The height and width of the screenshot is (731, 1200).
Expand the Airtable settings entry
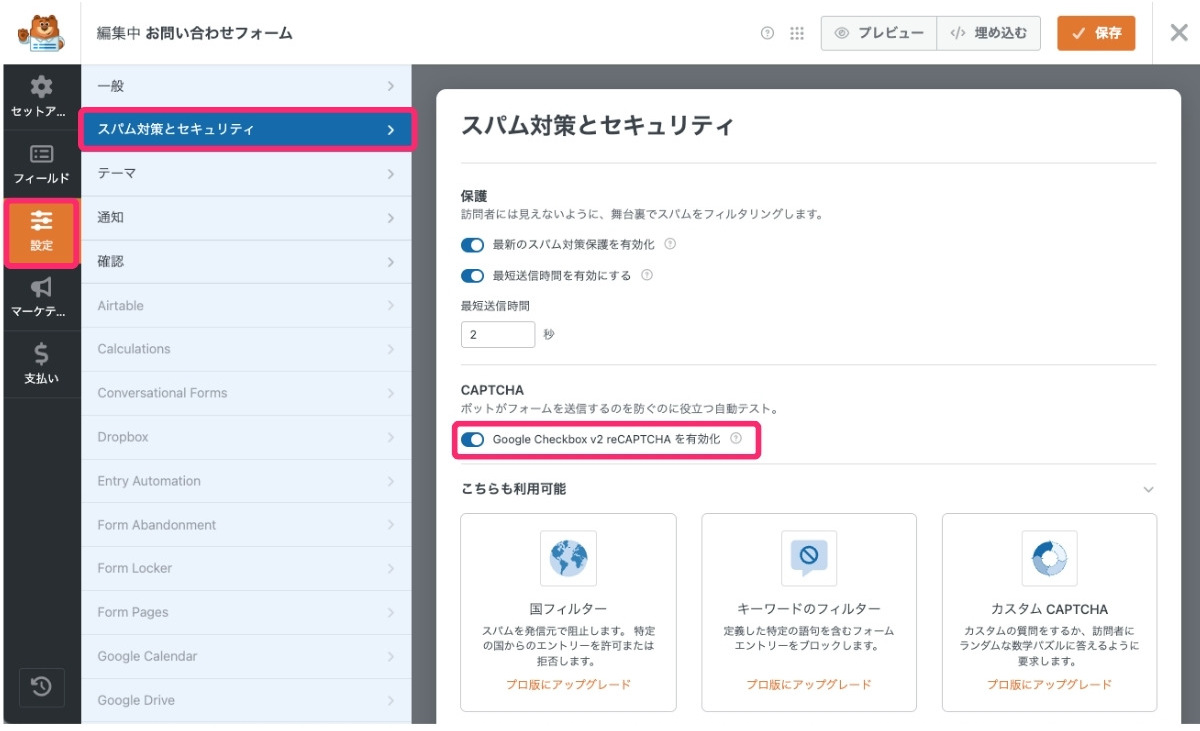pos(245,305)
